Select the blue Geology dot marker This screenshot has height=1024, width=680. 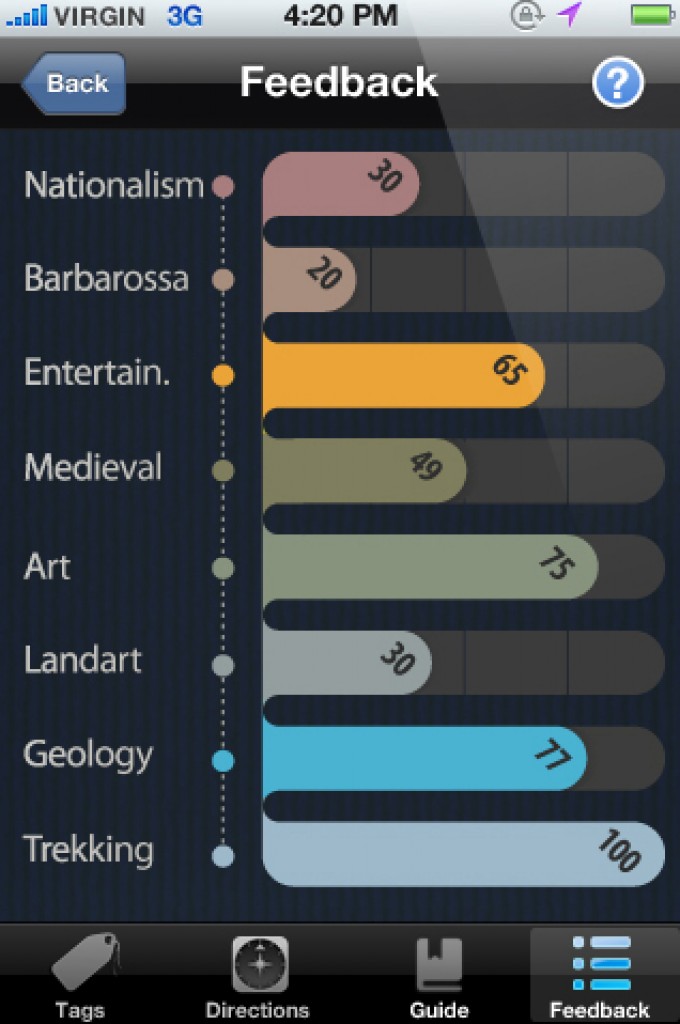[224, 761]
